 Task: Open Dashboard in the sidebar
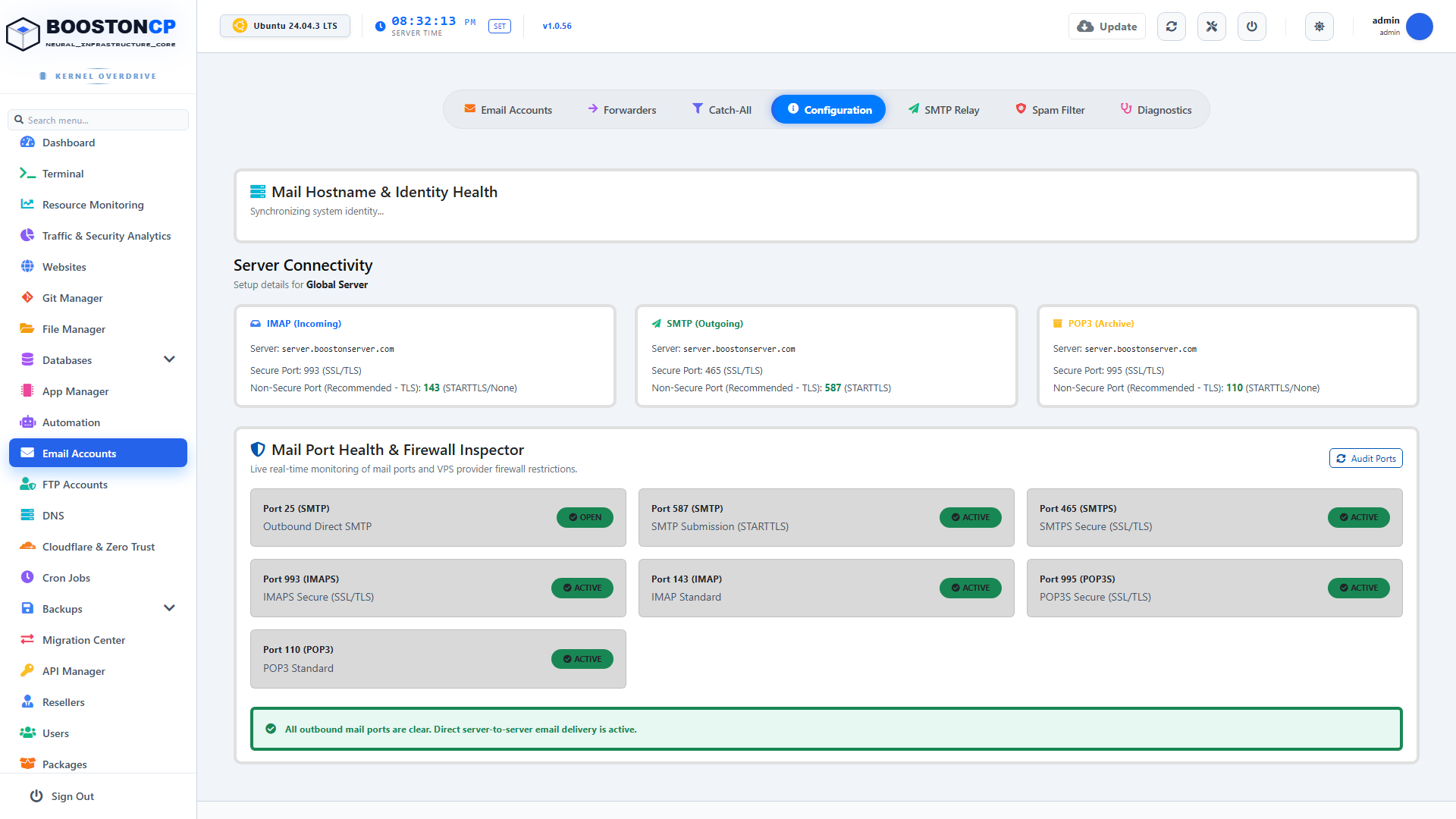[98, 143]
